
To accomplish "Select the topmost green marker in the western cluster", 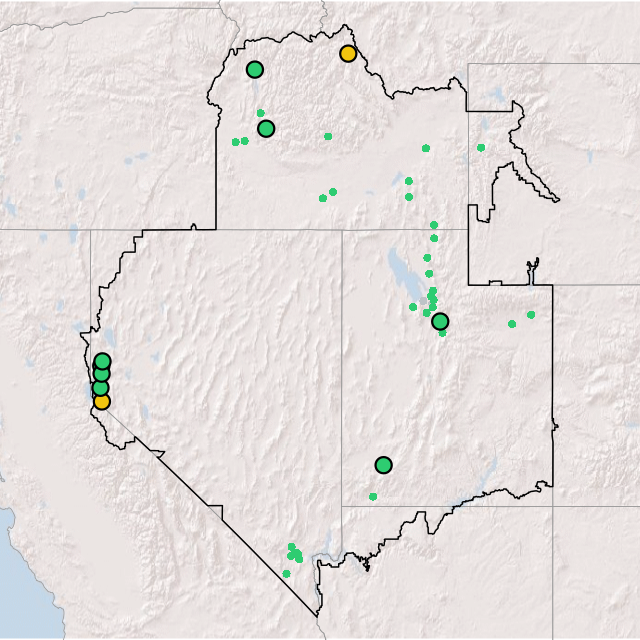I will (102, 361).
